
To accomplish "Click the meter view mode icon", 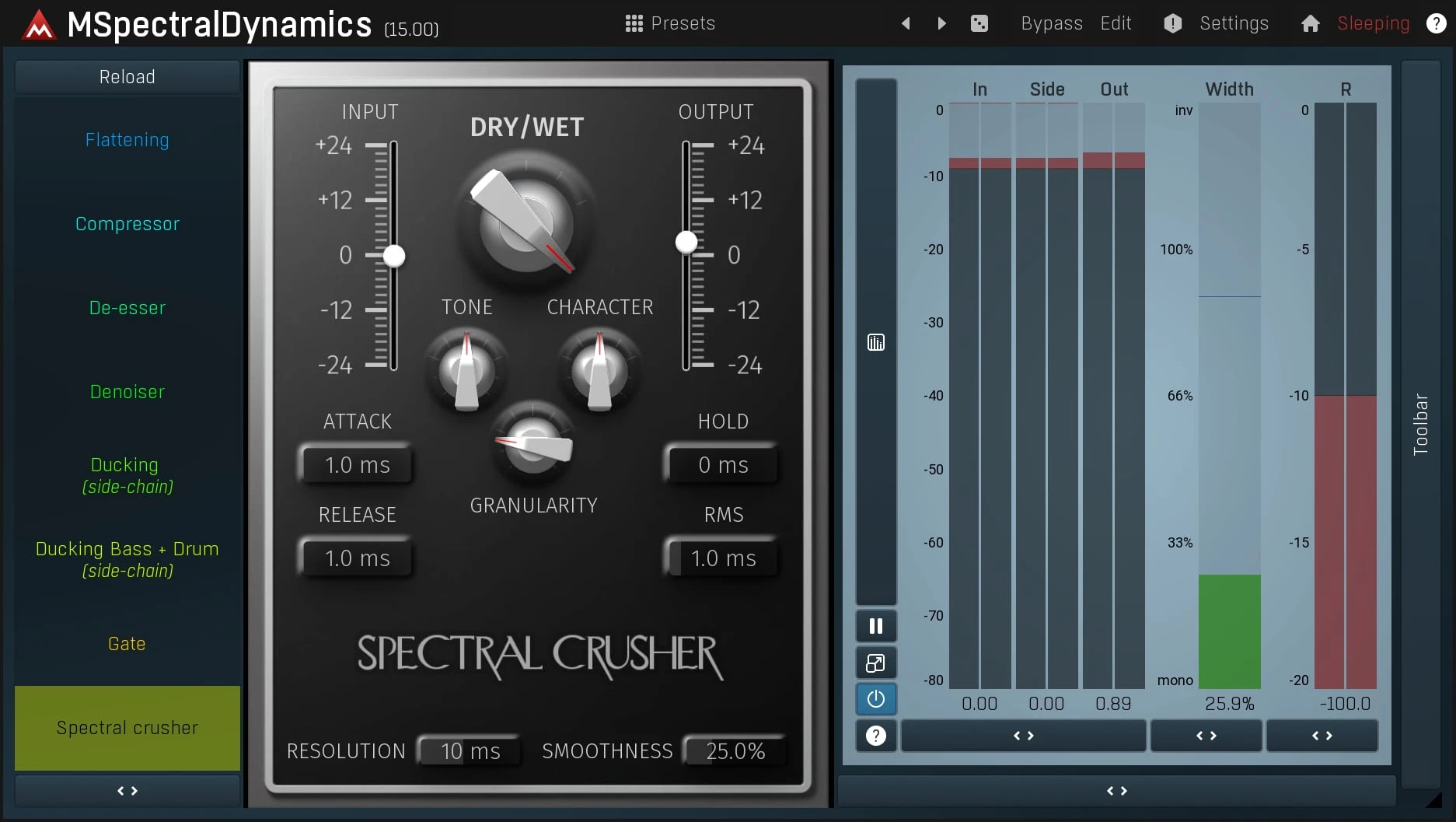I will (x=875, y=342).
